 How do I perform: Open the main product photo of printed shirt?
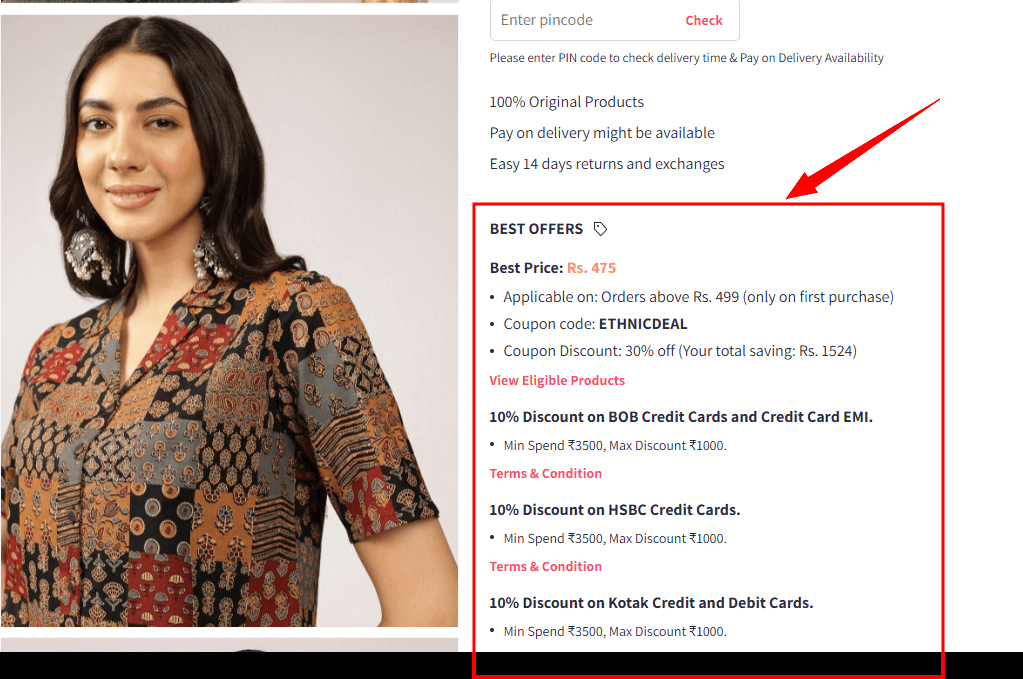pos(229,321)
